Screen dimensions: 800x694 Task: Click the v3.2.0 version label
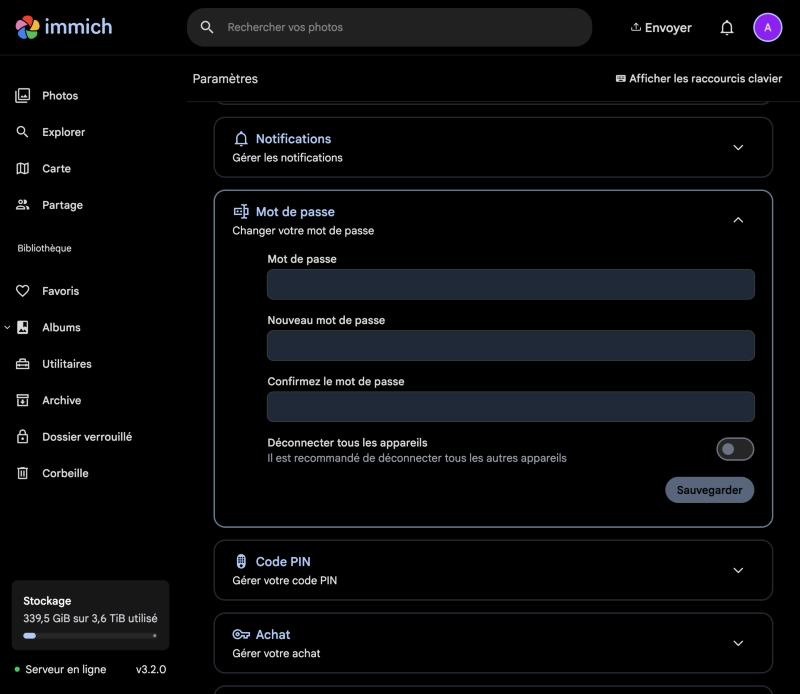[151, 669]
